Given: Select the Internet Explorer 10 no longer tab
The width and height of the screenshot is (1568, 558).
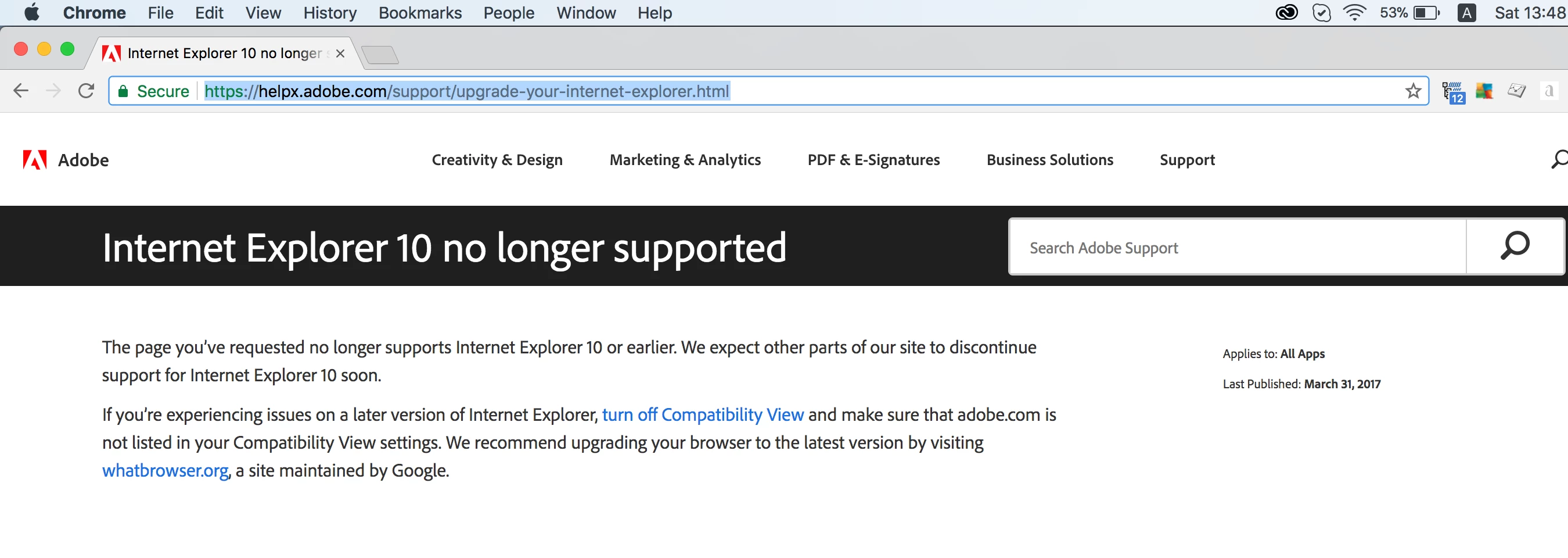Looking at the screenshot, I should pyautogui.click(x=224, y=53).
